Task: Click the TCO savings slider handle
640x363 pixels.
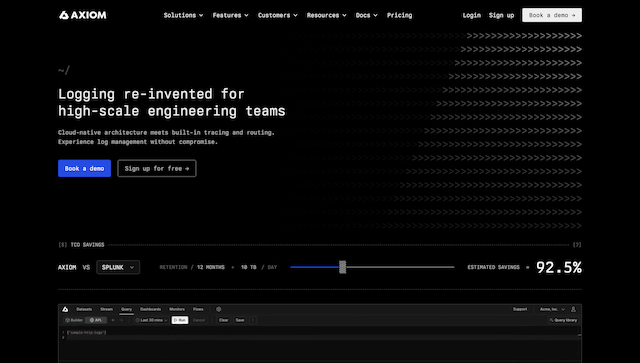Action: click(x=342, y=267)
